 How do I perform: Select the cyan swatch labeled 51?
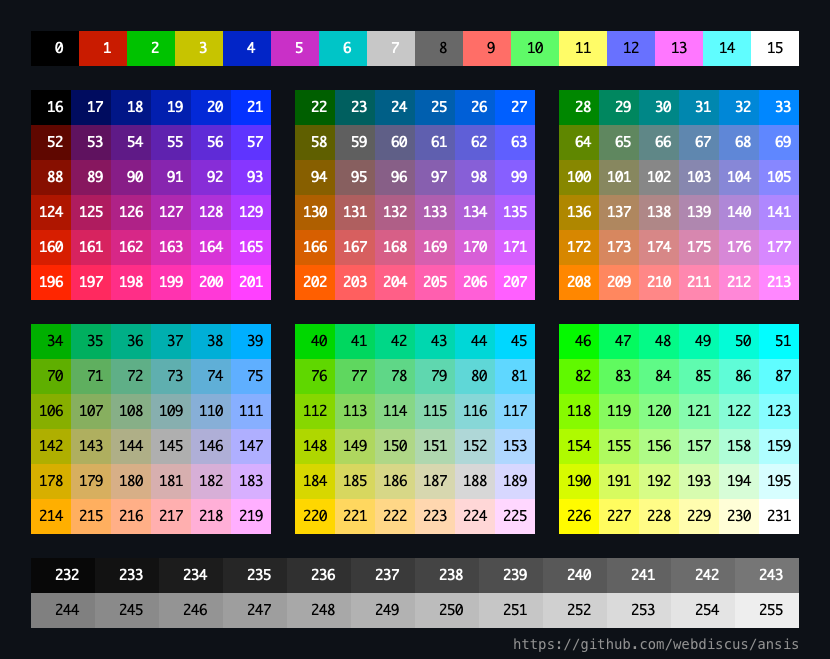pos(779,341)
